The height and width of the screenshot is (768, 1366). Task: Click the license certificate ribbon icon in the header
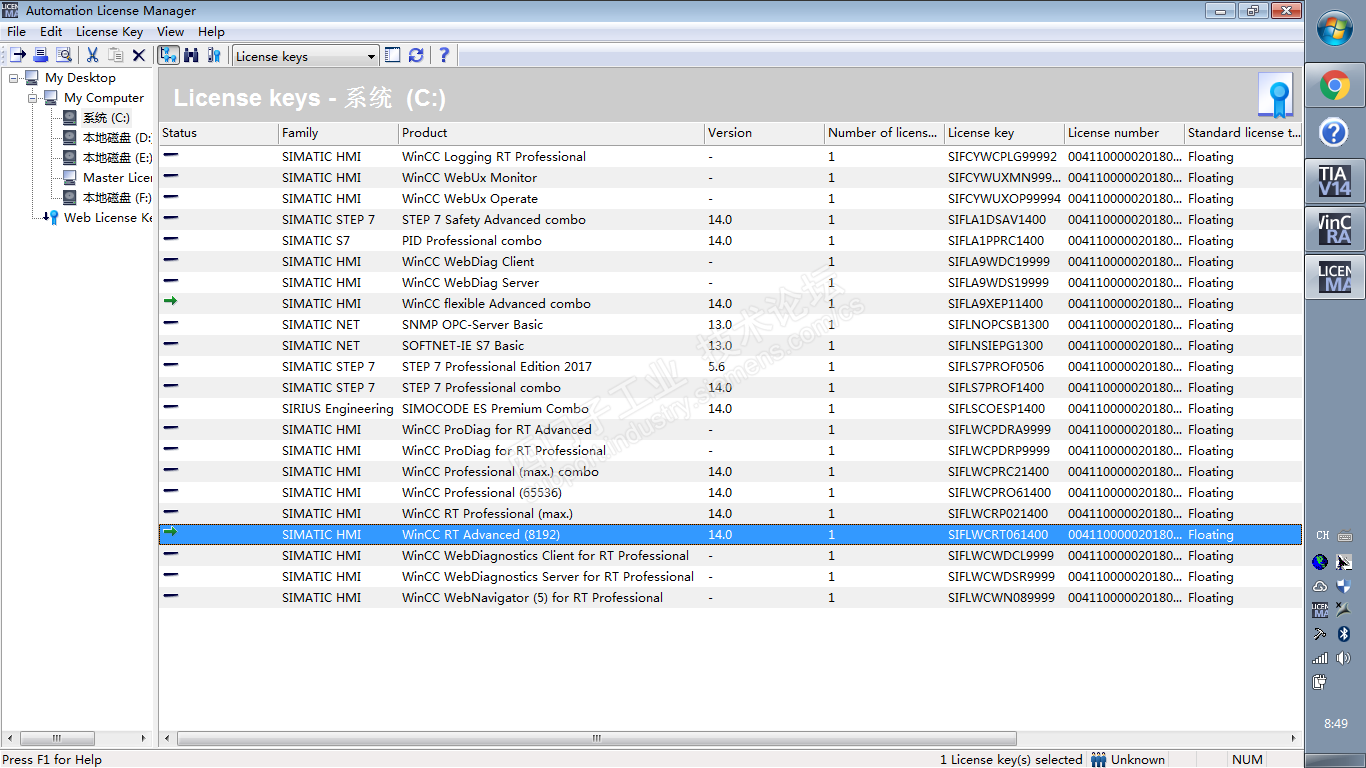[x=1276, y=96]
